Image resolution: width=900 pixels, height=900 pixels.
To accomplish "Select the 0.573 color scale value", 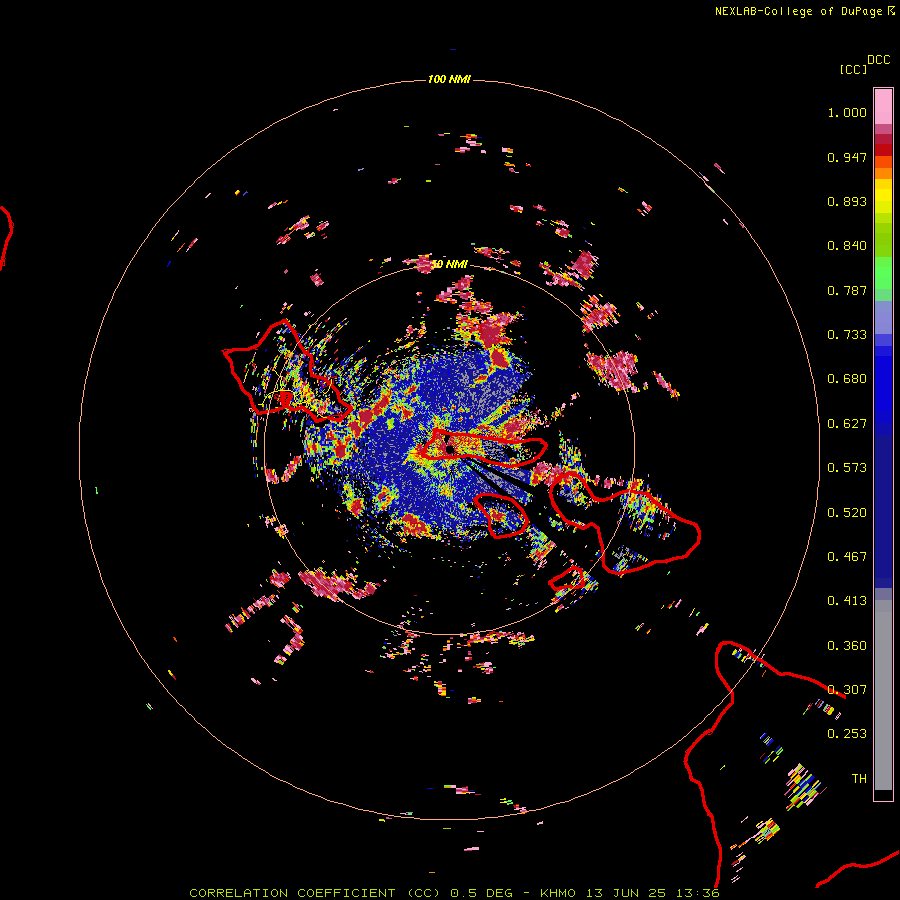I will tap(847, 468).
